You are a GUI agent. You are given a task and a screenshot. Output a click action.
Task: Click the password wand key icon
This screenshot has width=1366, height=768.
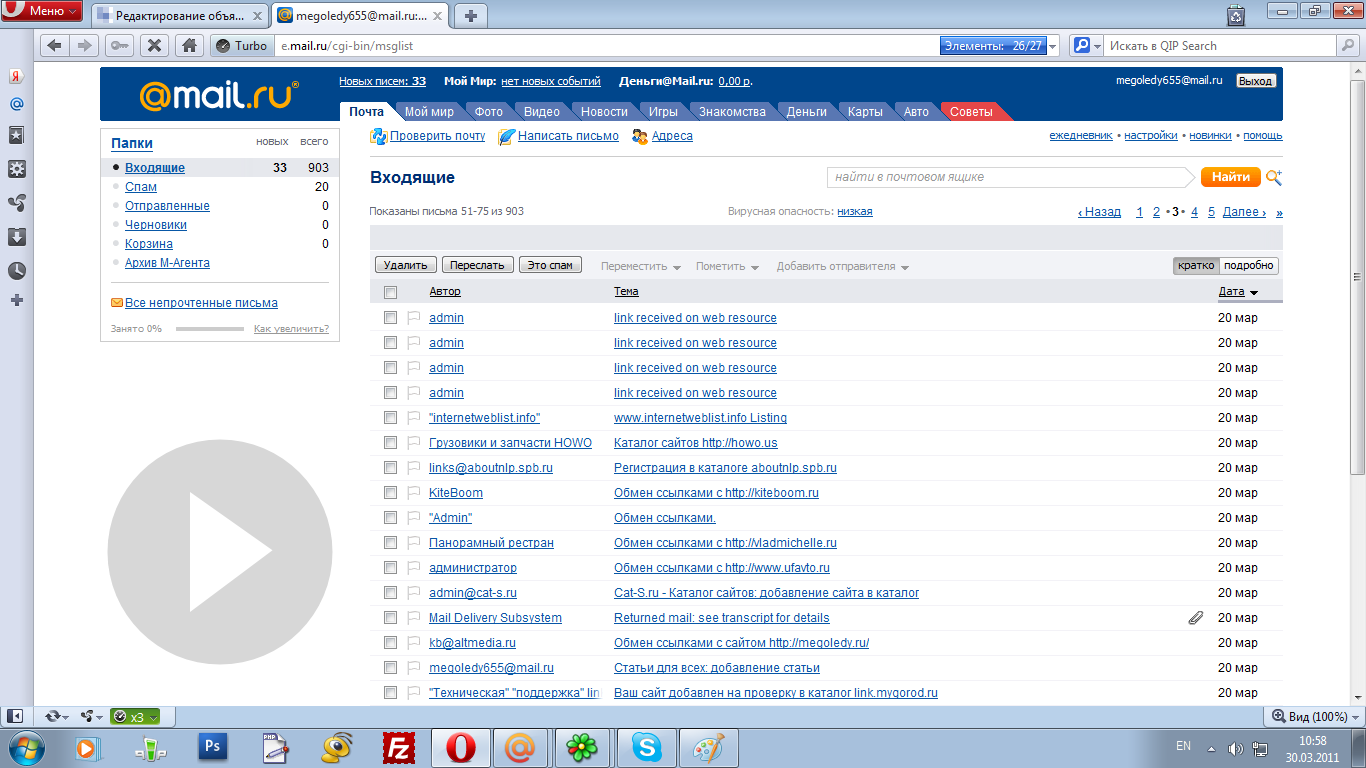pos(120,45)
